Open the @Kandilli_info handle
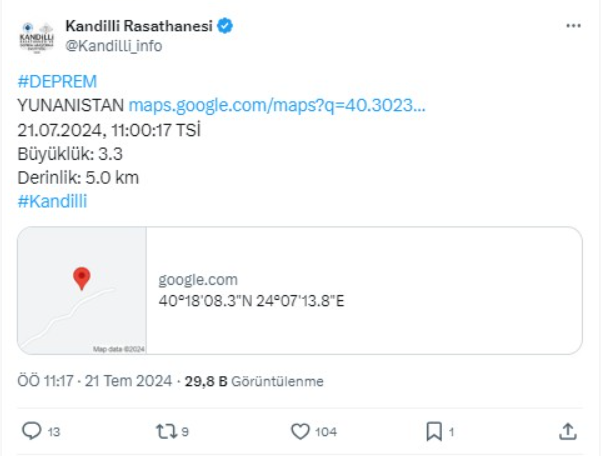 click(x=113, y=46)
